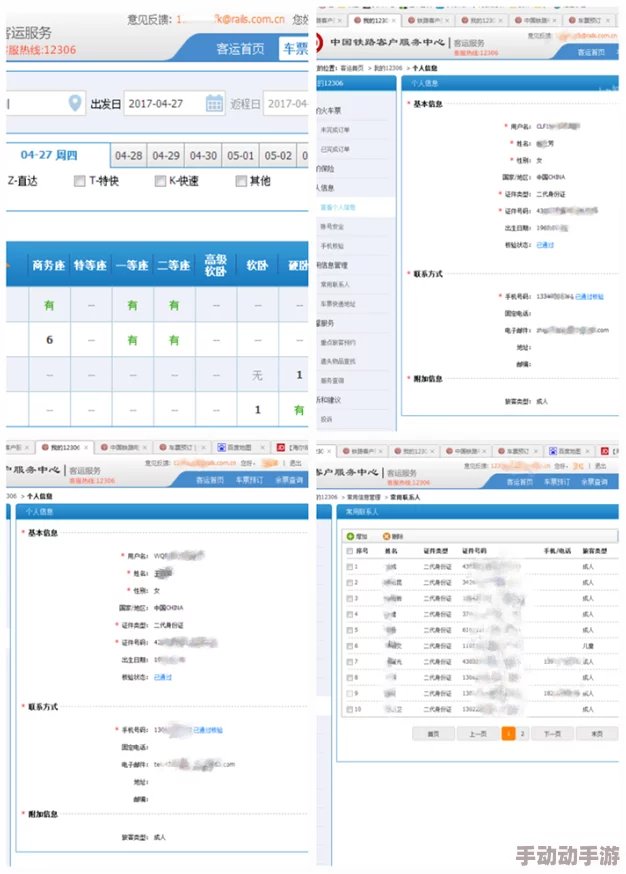
Task: Open 未完成订单 in the CLF page sidebar
Action: [x=335, y=130]
